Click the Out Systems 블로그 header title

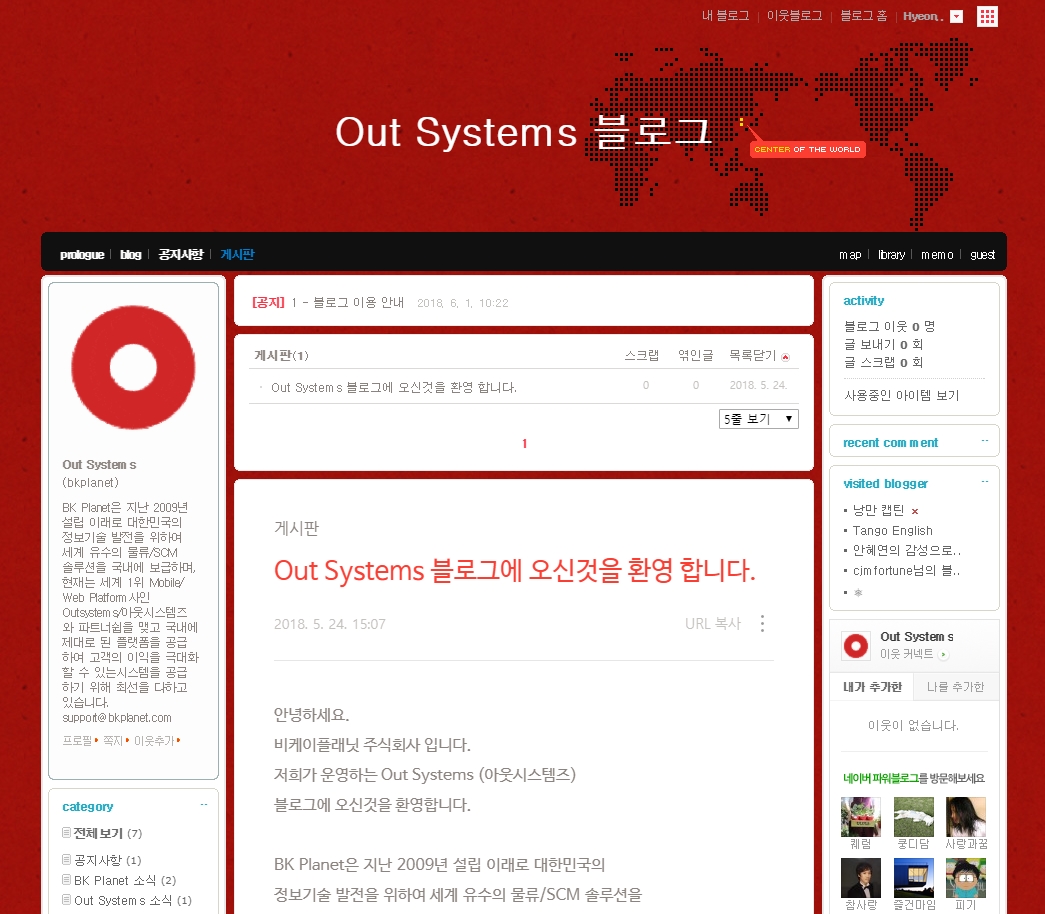[x=523, y=132]
